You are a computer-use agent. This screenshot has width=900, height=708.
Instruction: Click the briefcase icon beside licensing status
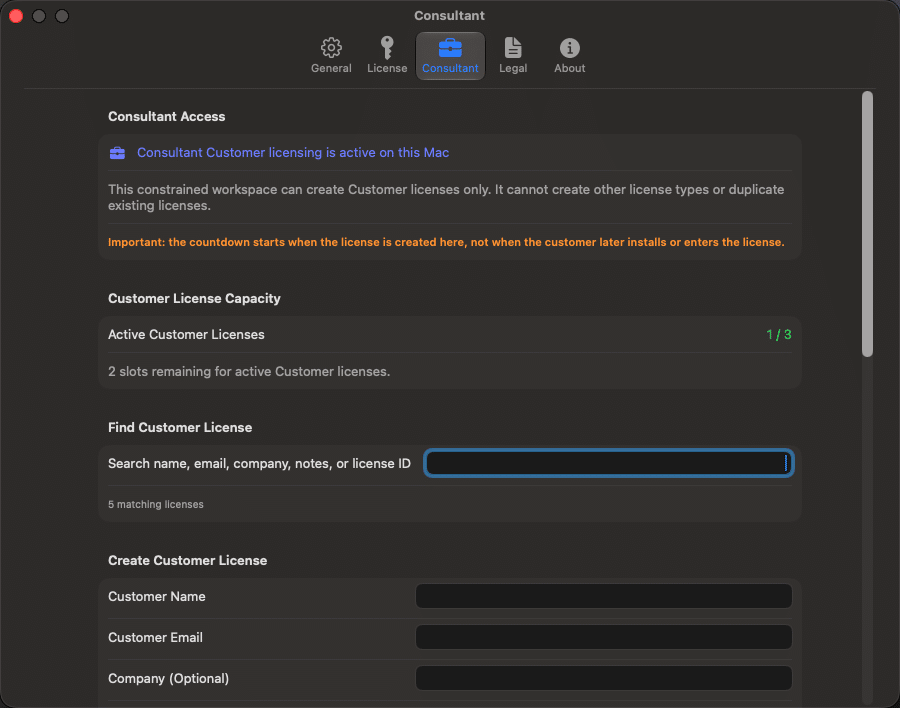point(117,153)
